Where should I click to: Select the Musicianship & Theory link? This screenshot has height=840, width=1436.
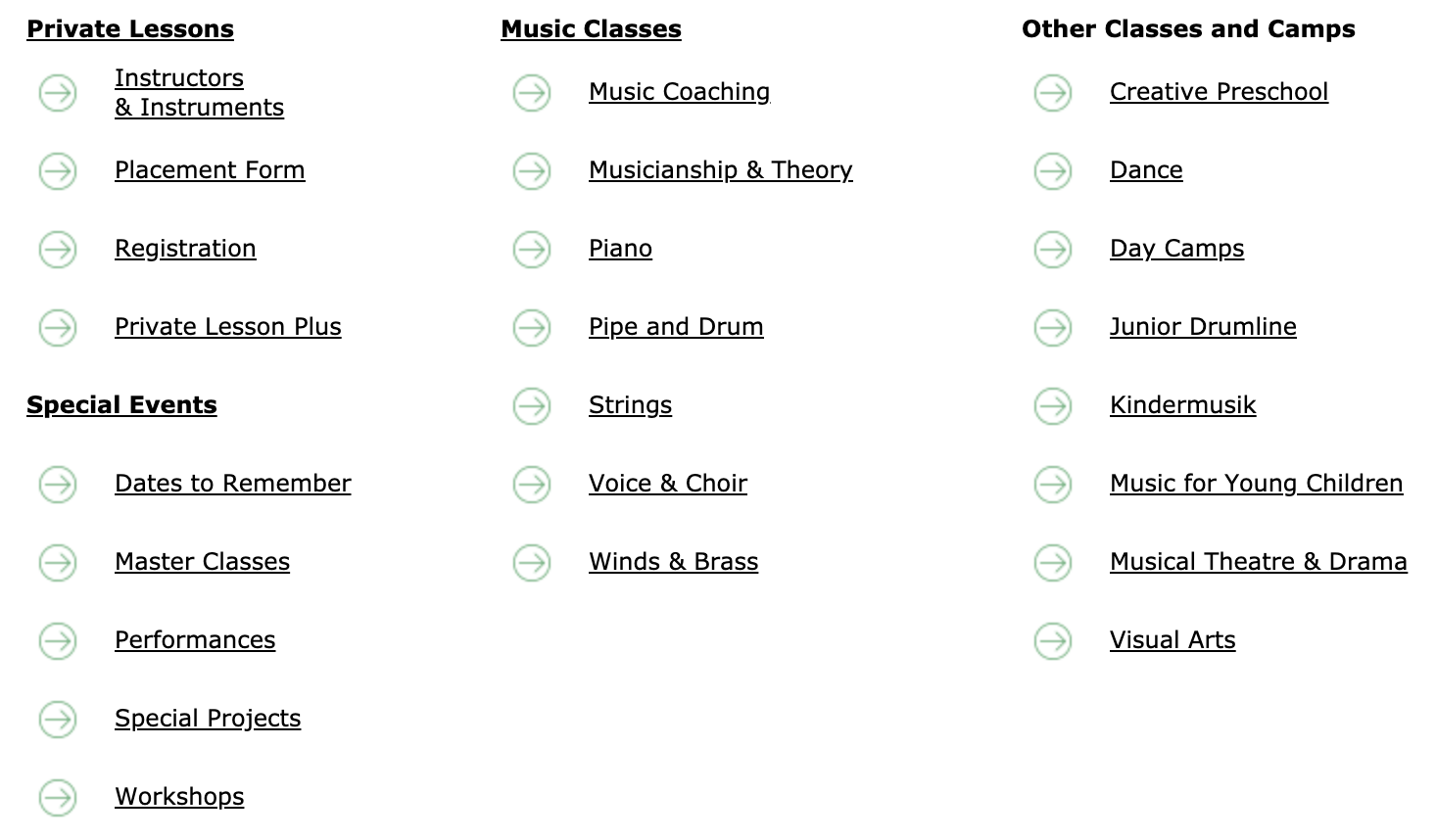[x=721, y=170]
